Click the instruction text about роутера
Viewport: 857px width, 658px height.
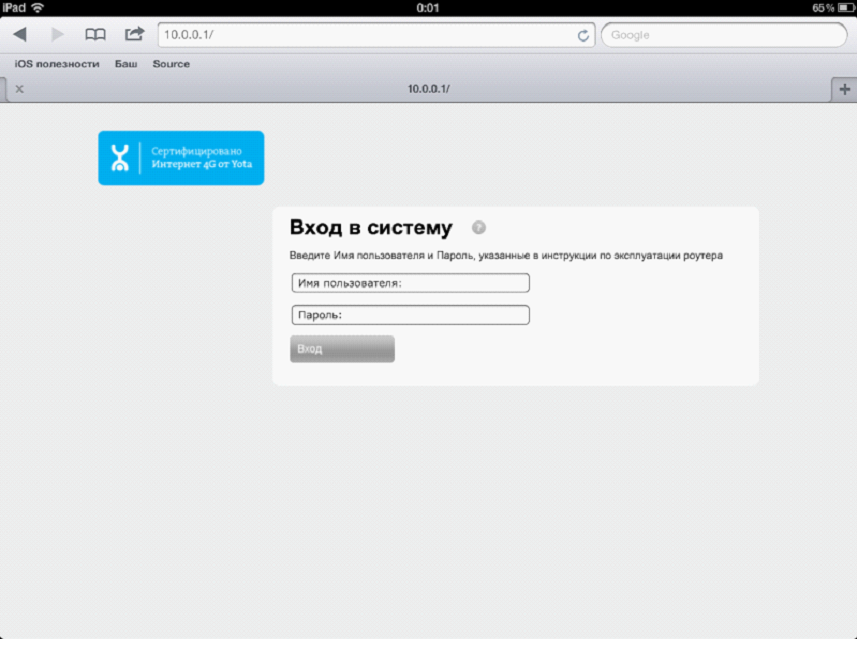[506, 255]
